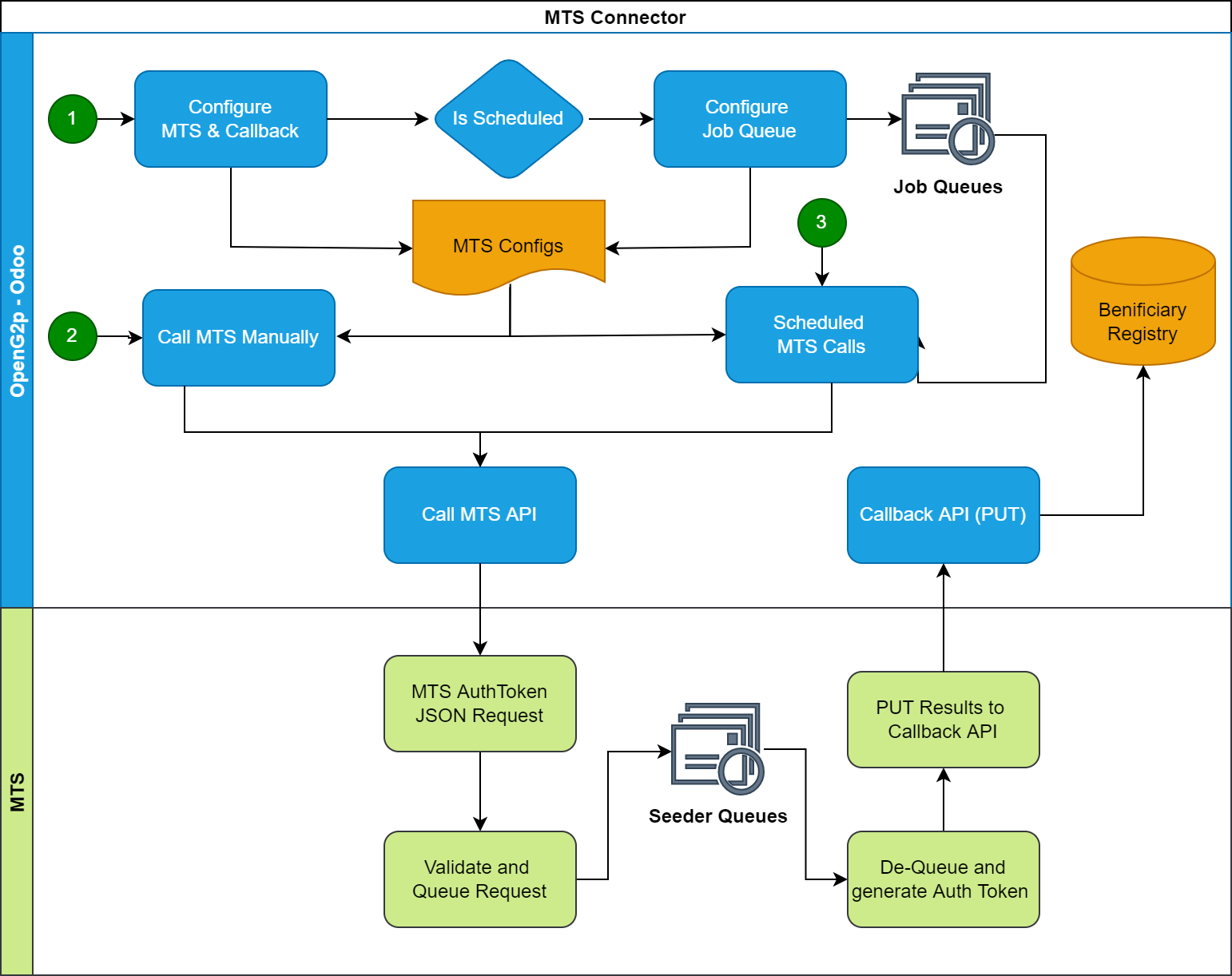Screen dimensions: 1232x976
Task: Click the job queue icon beside Configure Job Queue
Action: [948, 119]
